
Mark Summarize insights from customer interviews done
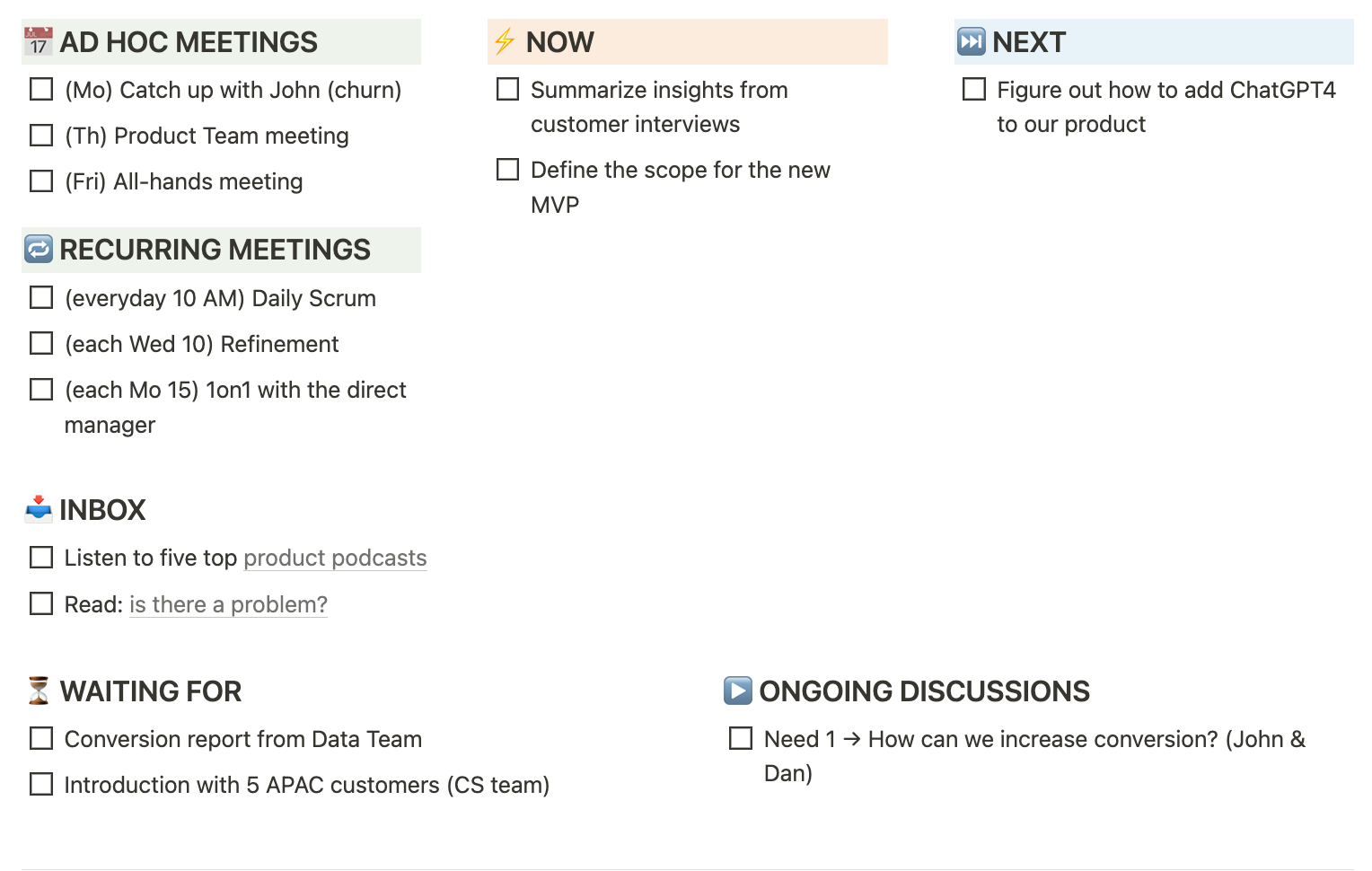[508, 90]
